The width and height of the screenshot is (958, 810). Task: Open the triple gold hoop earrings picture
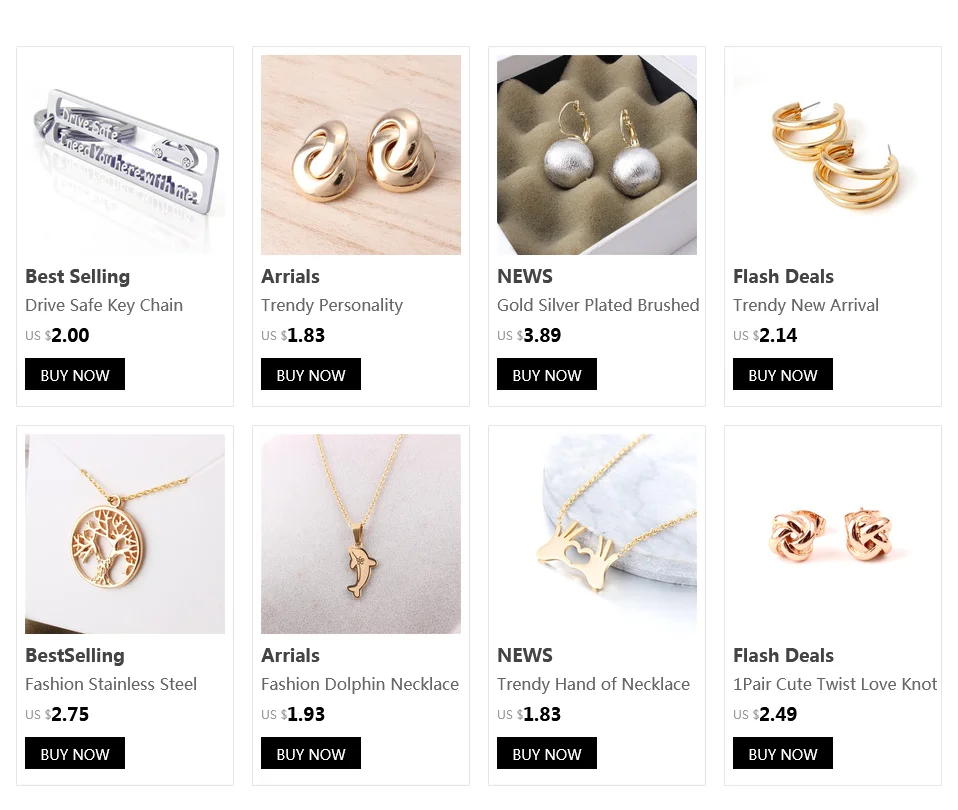[x=833, y=155]
